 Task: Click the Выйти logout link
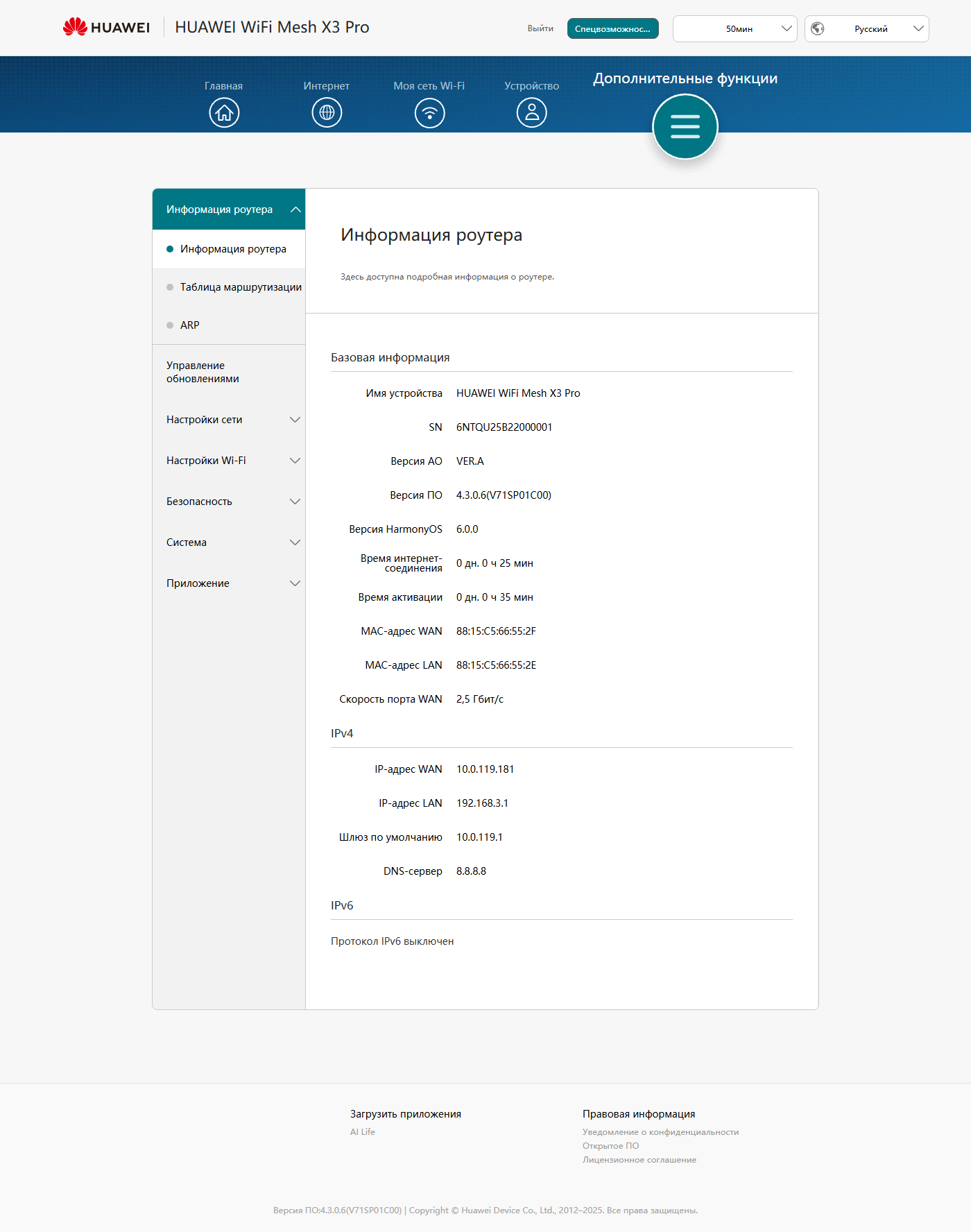pyautogui.click(x=540, y=28)
